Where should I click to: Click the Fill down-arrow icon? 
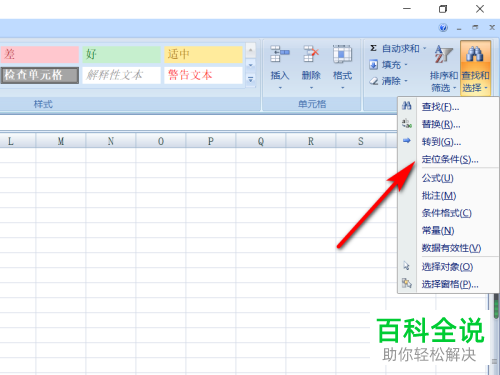tap(373, 64)
